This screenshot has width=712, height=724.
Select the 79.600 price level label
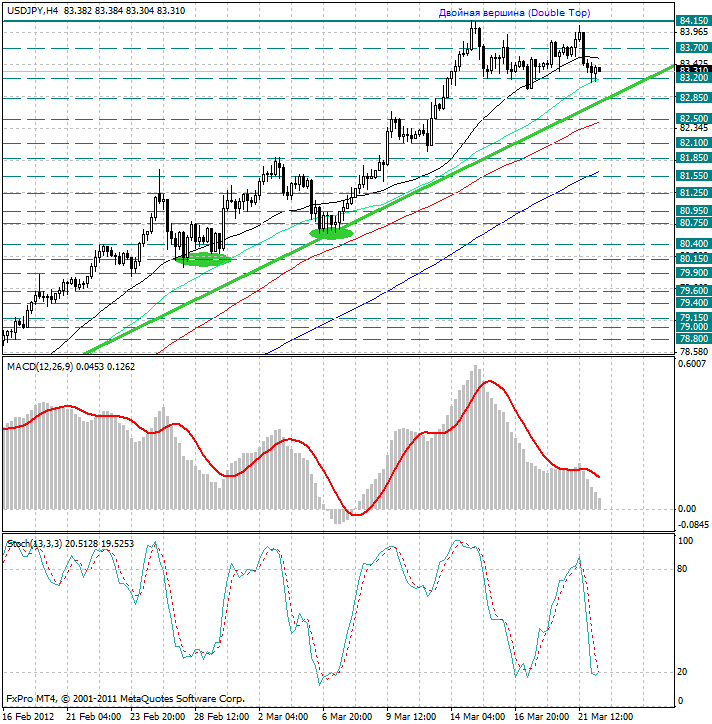[x=694, y=290]
